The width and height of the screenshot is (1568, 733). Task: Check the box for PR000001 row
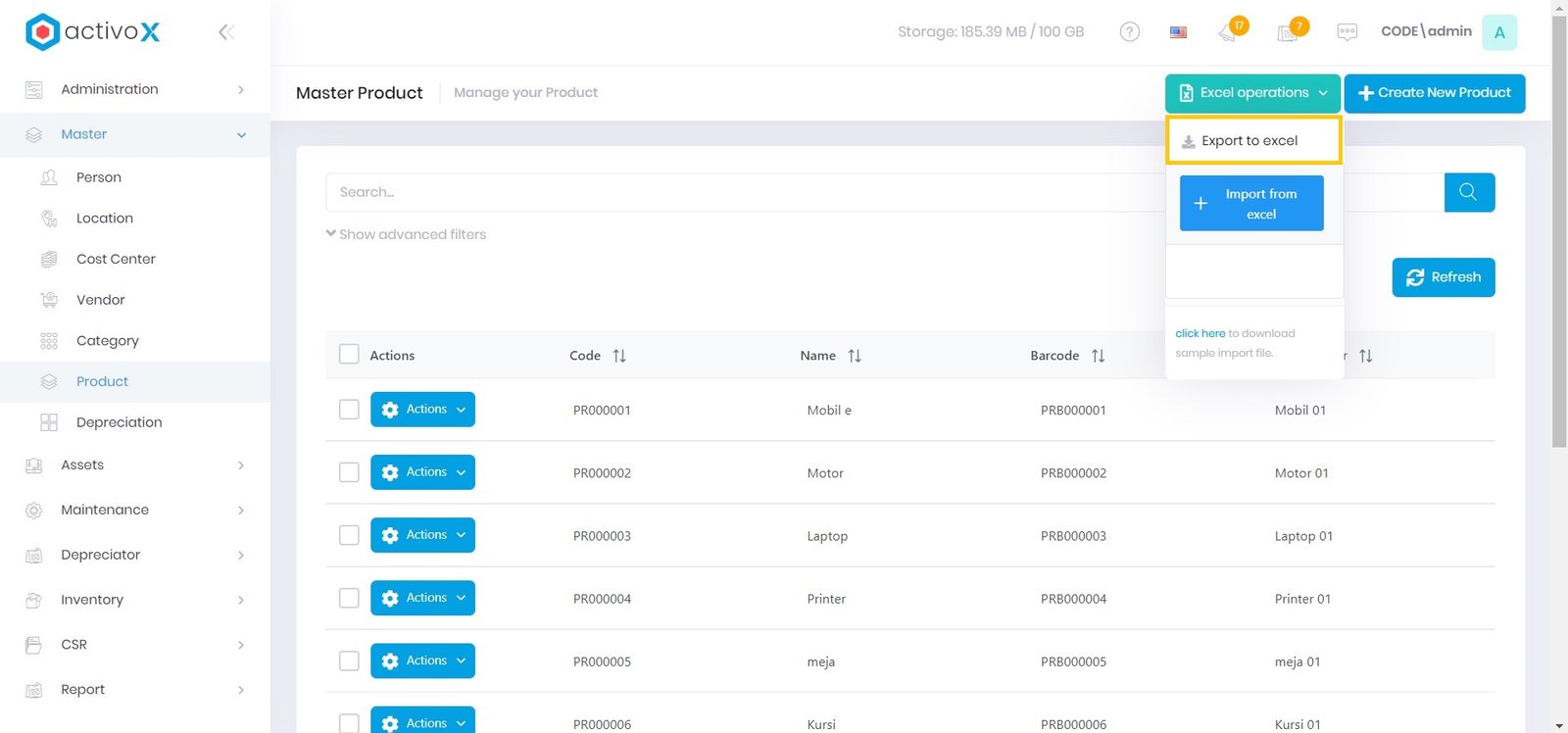(349, 410)
